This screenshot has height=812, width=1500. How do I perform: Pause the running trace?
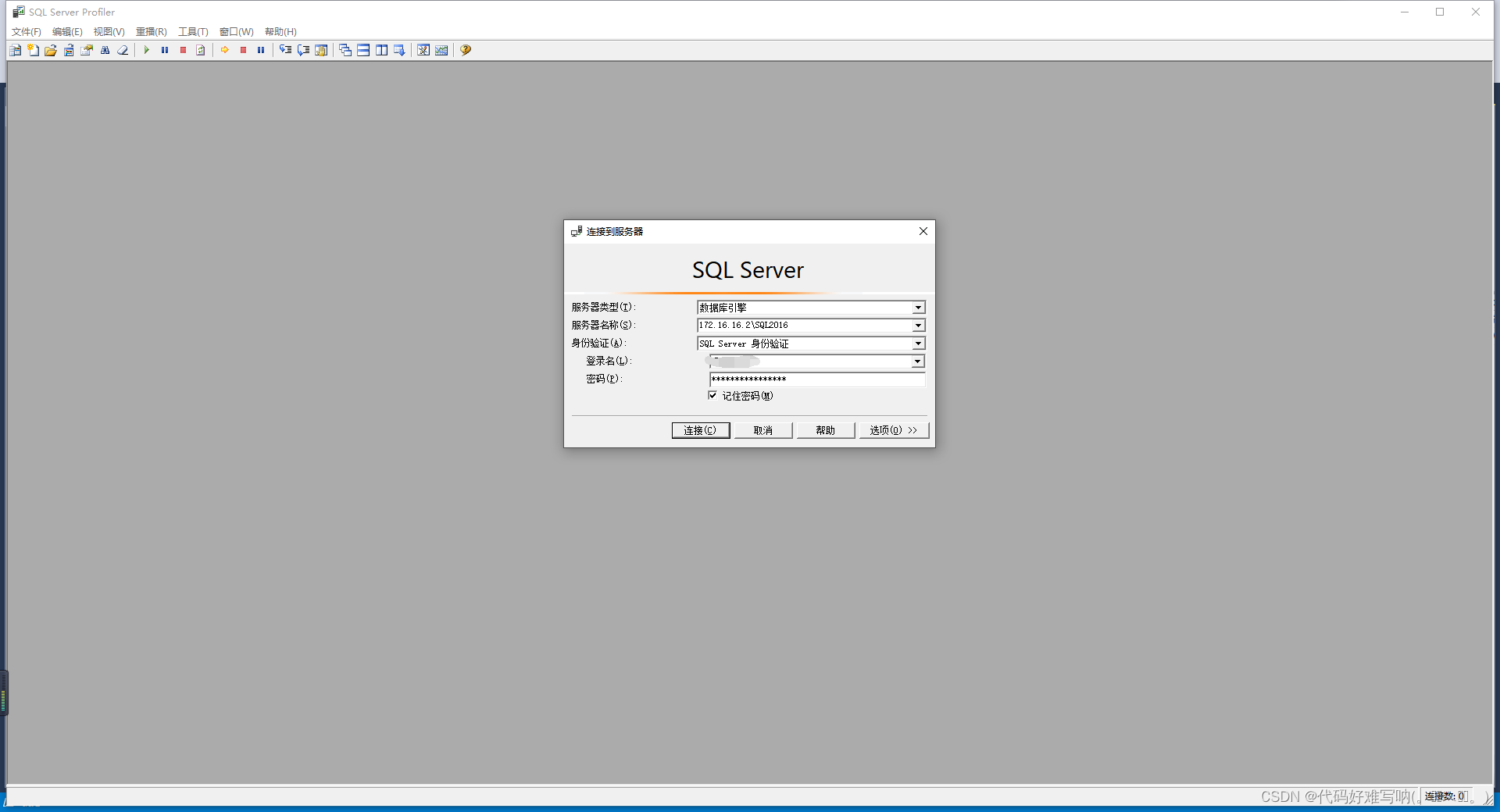(x=165, y=50)
